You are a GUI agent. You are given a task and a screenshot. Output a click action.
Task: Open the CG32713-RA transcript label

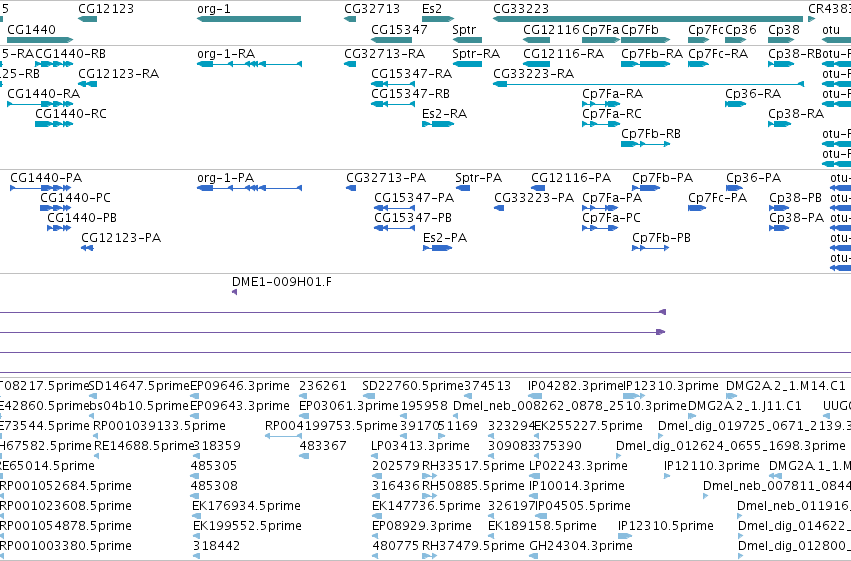pos(385,54)
